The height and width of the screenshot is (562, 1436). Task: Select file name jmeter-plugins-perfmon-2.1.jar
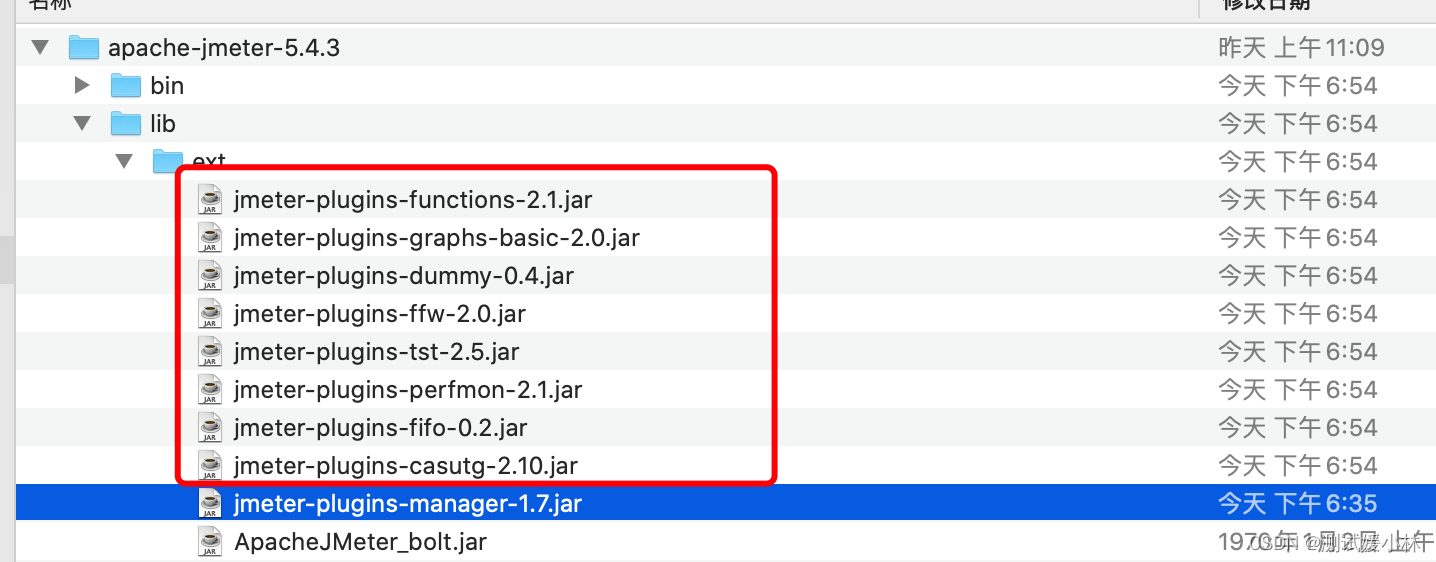tap(408, 390)
